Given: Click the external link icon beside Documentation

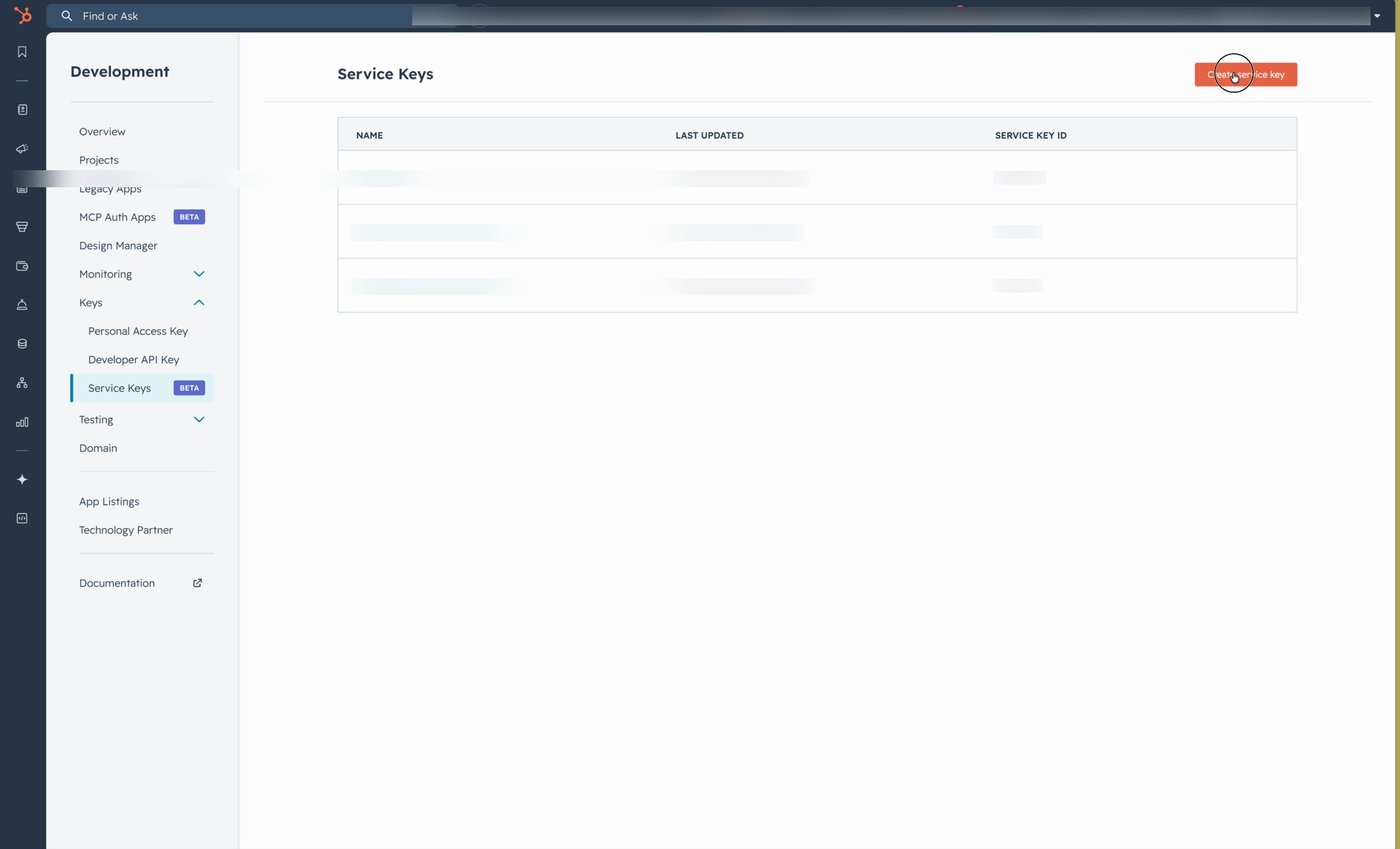Looking at the screenshot, I should pos(197,583).
